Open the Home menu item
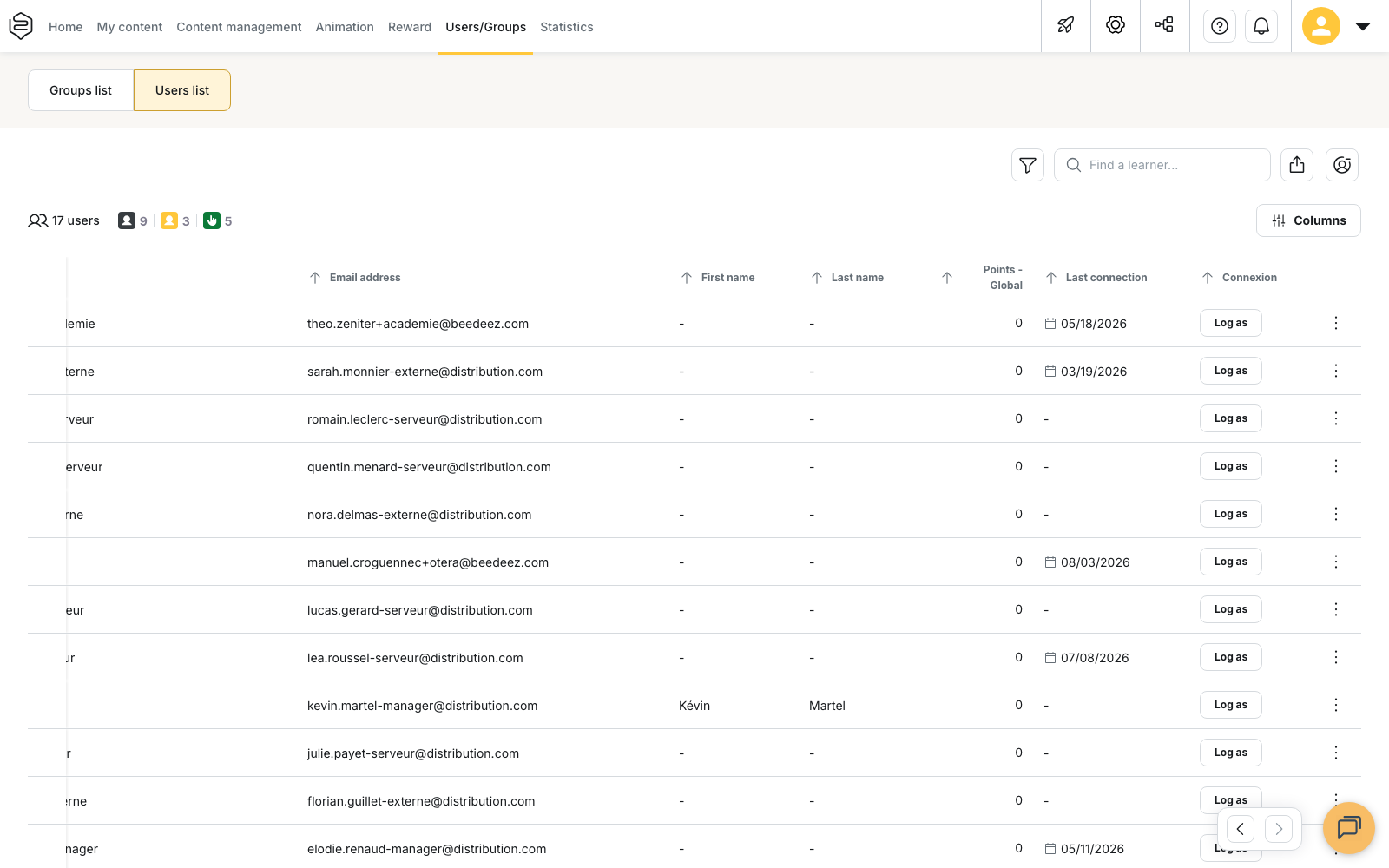1389x868 pixels. pos(66,27)
